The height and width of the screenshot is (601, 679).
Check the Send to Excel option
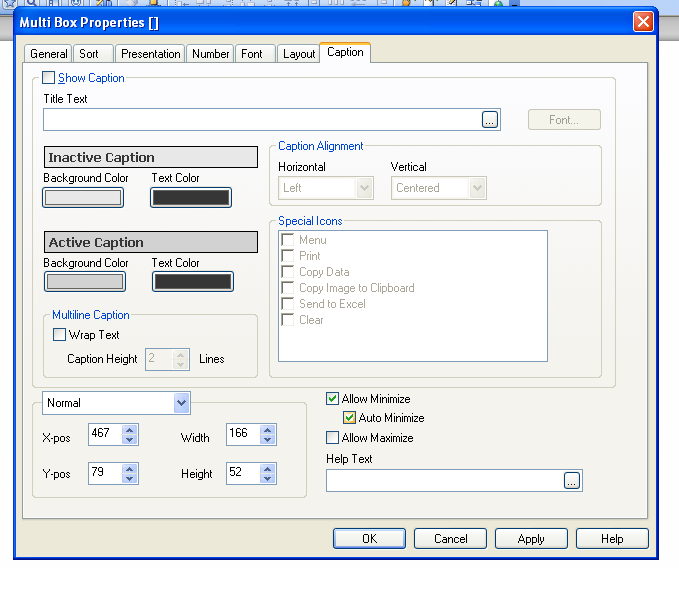[288, 304]
